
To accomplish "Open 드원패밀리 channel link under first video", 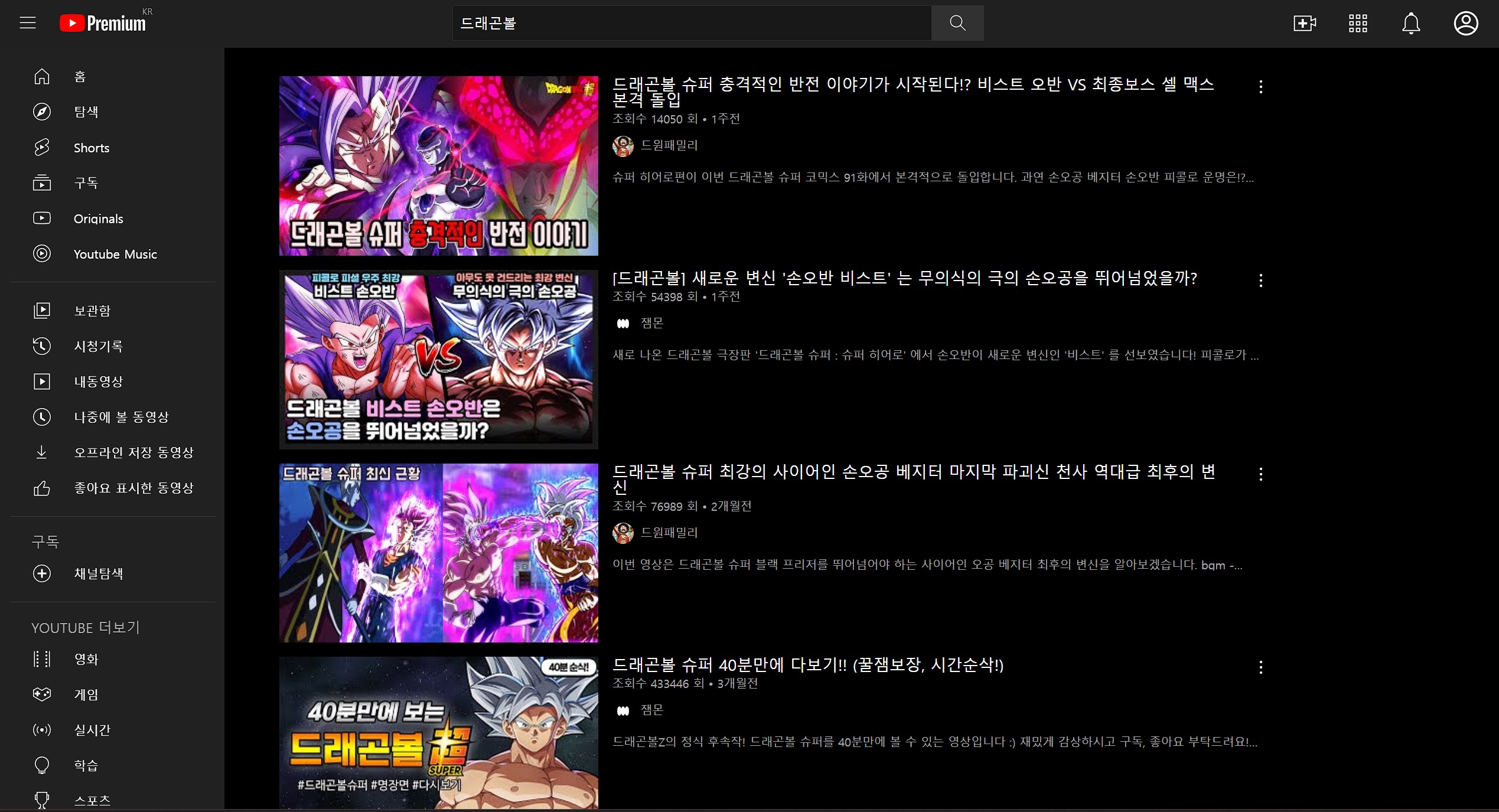I will coord(669,145).
